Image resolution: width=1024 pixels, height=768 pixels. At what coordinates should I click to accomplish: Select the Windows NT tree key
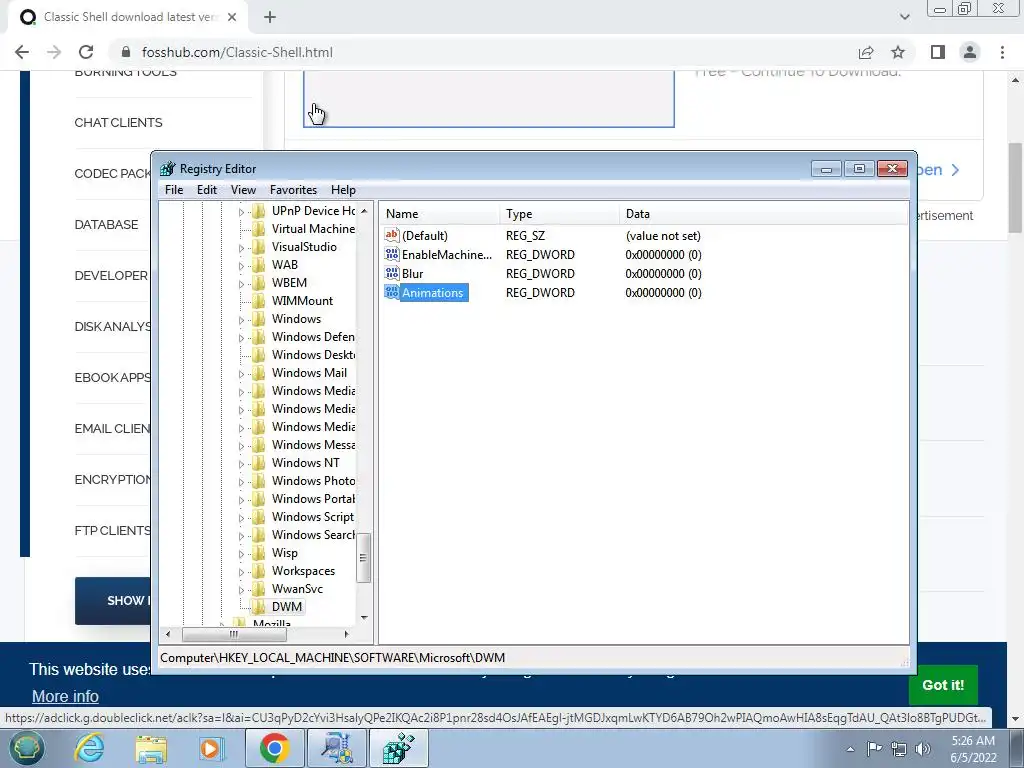point(306,462)
